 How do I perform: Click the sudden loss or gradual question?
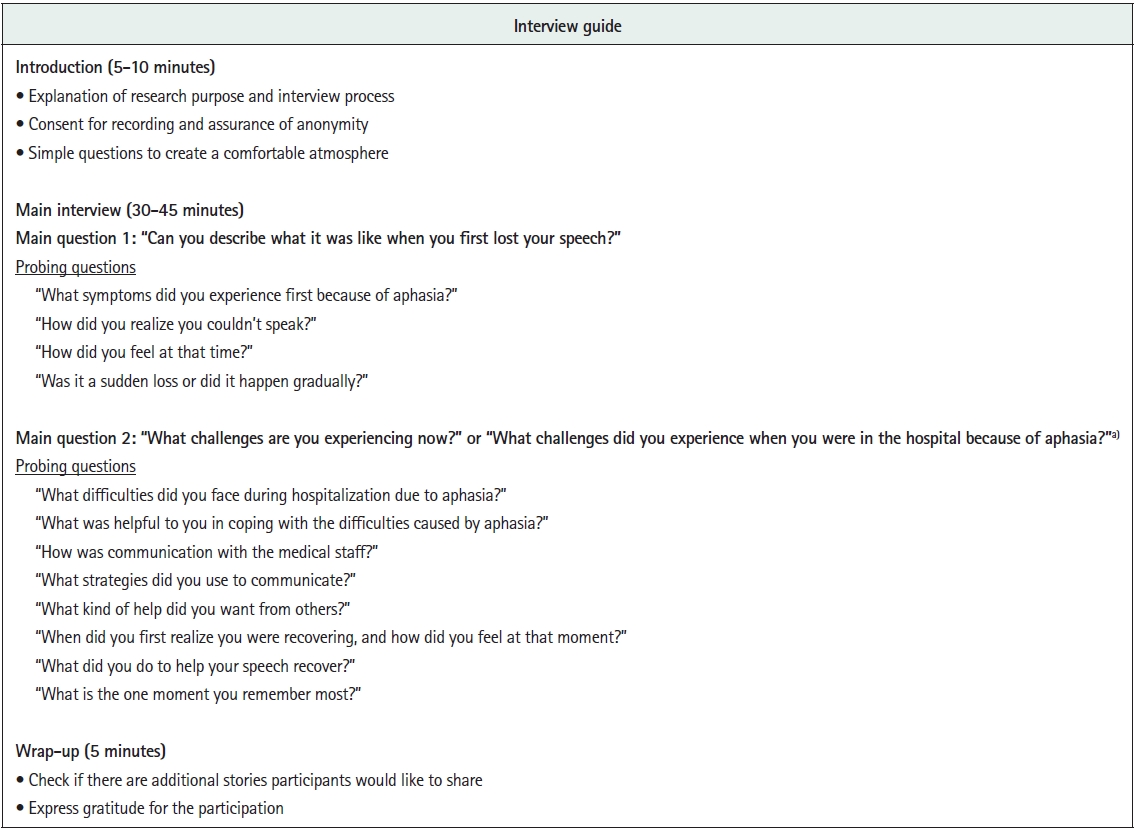(203, 381)
